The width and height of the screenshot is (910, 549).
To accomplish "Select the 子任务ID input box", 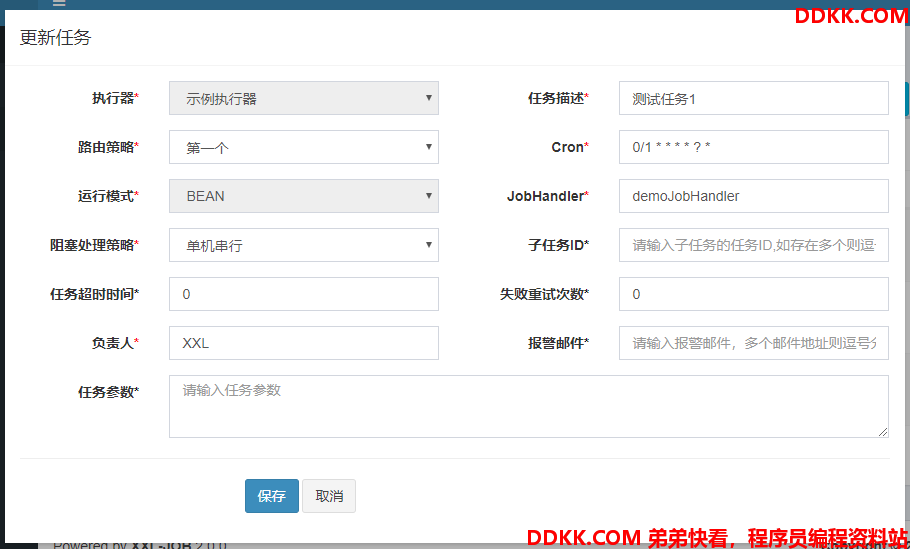I will point(753,245).
